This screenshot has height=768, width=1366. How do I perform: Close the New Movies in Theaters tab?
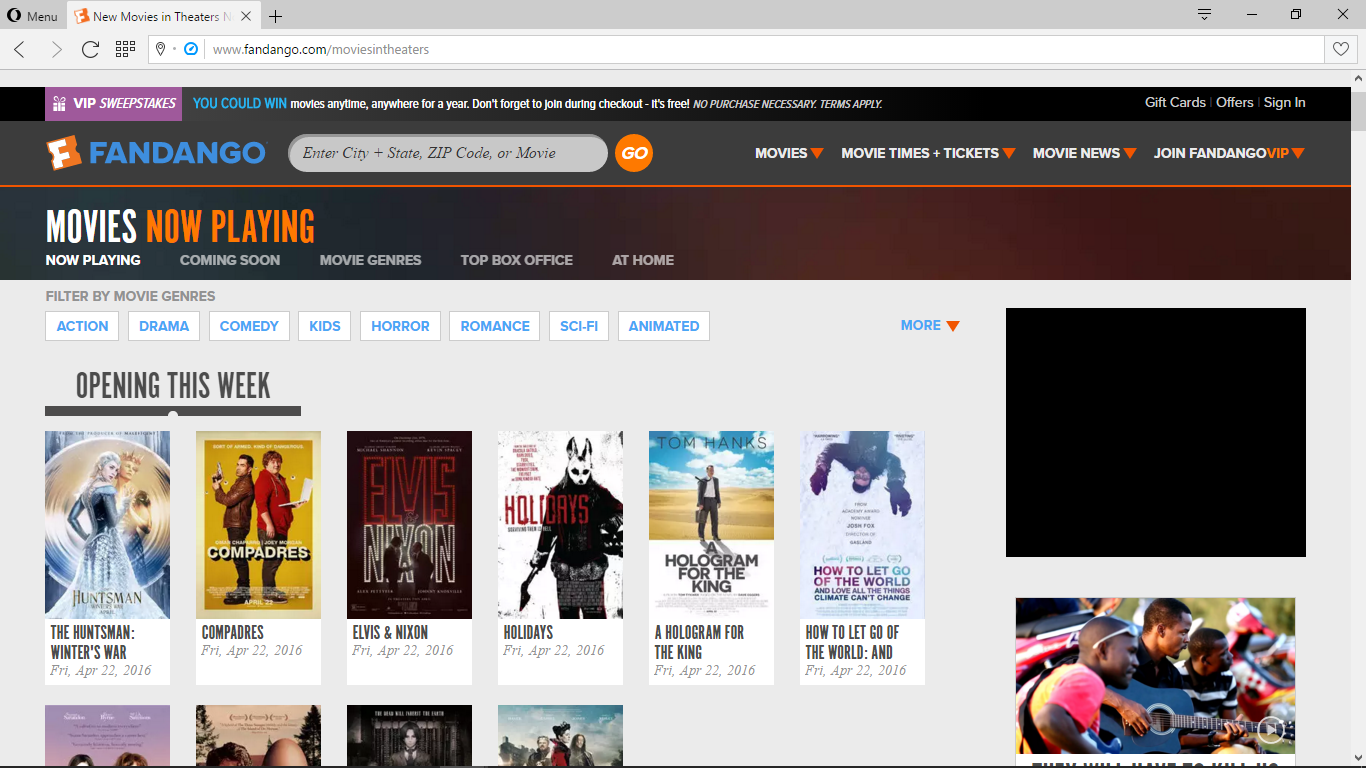(x=246, y=16)
